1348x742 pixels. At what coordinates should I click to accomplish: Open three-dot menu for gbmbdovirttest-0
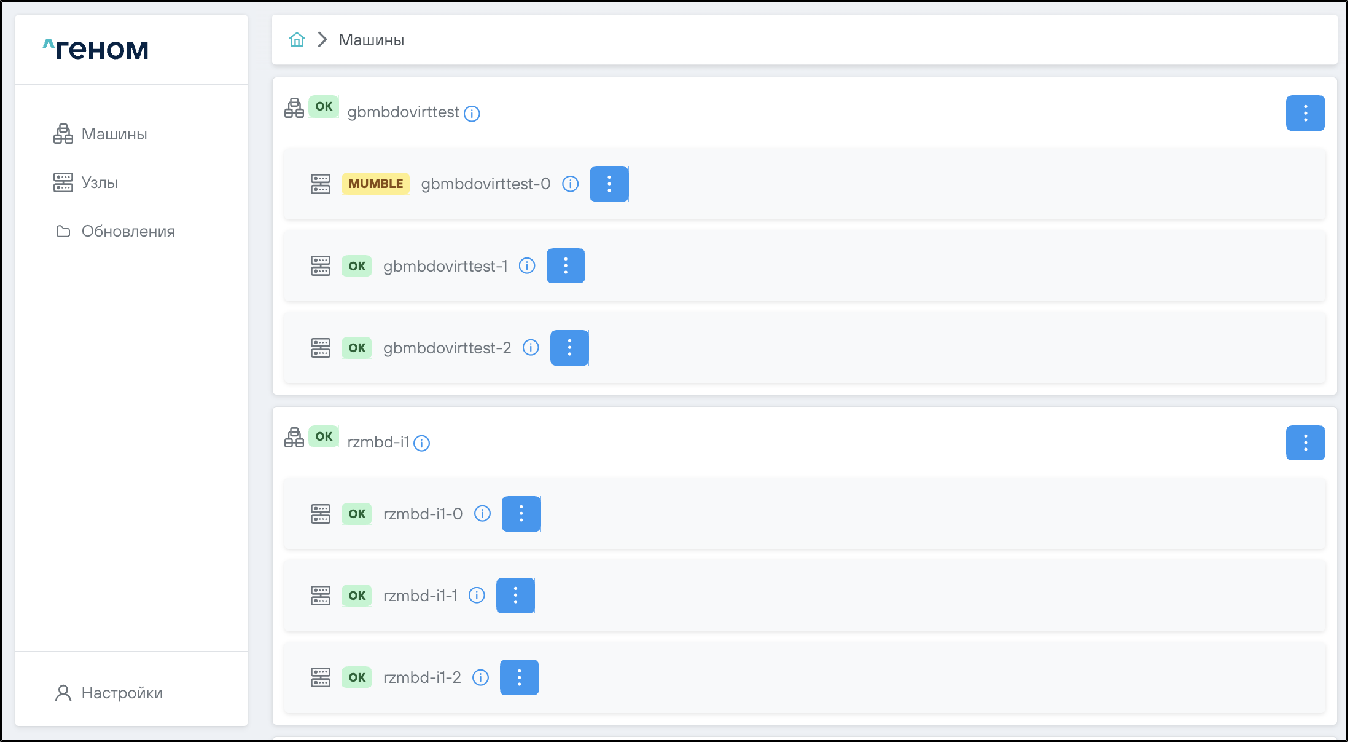609,184
